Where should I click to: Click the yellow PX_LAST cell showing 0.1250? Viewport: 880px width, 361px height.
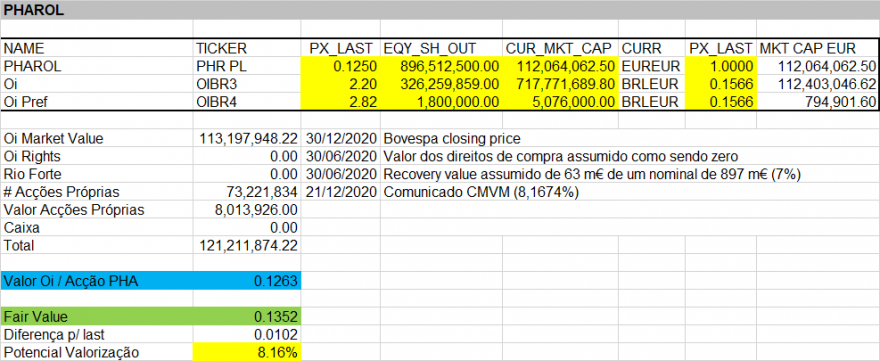(x=341, y=66)
